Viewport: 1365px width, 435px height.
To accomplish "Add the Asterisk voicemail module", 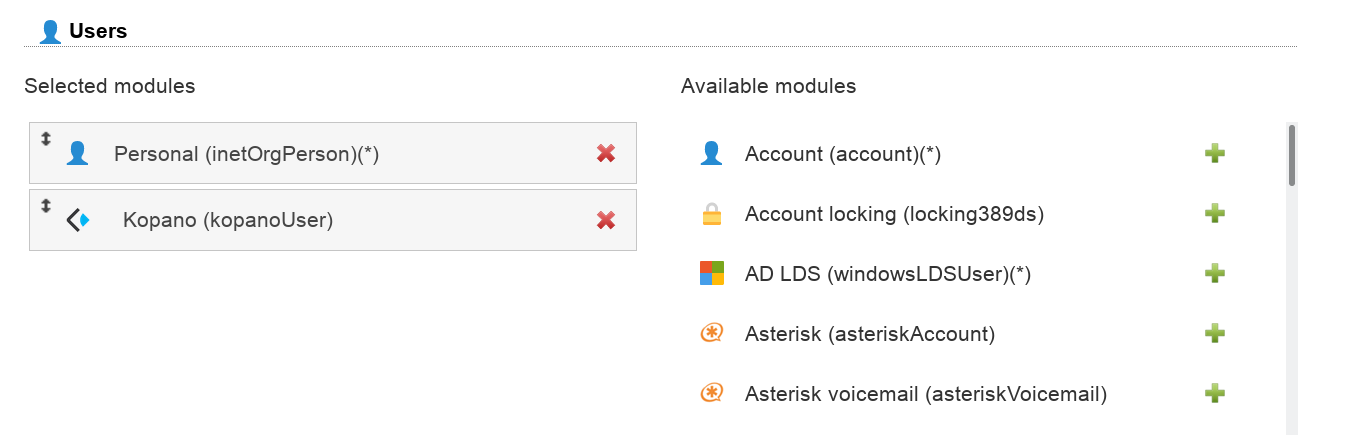I will tap(1215, 393).
